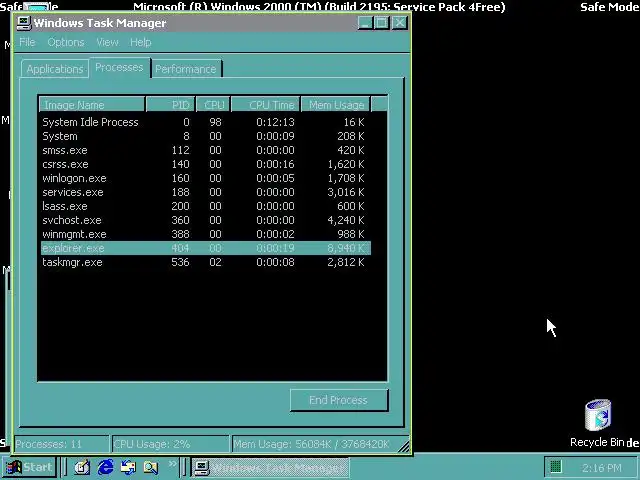The width and height of the screenshot is (640, 480).
Task: Select the services.exe process
Action: click(x=206, y=192)
